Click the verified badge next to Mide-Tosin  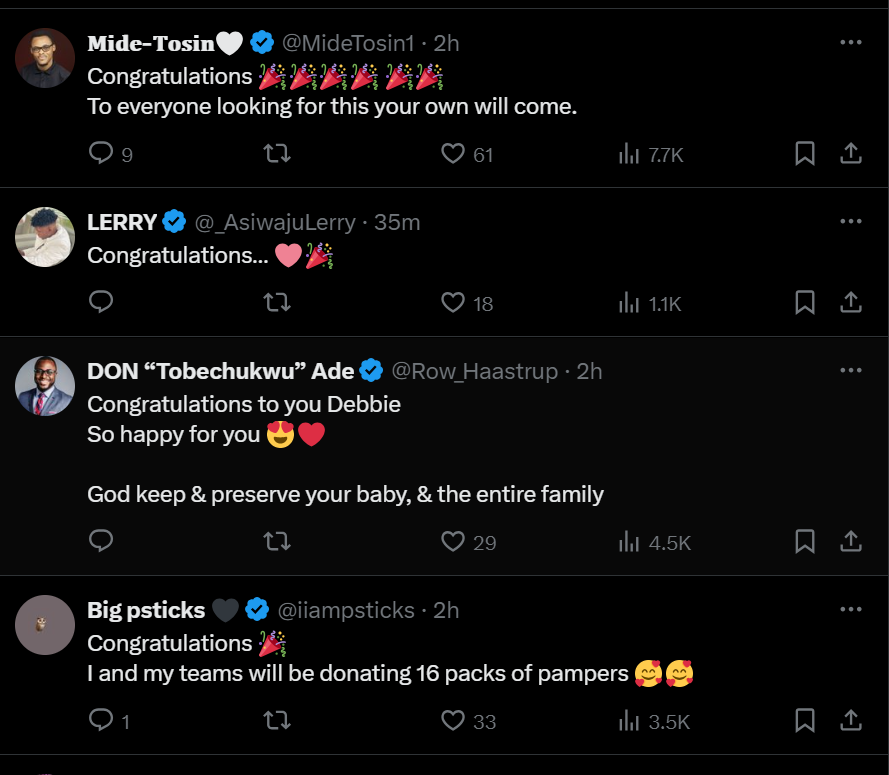[x=262, y=42]
